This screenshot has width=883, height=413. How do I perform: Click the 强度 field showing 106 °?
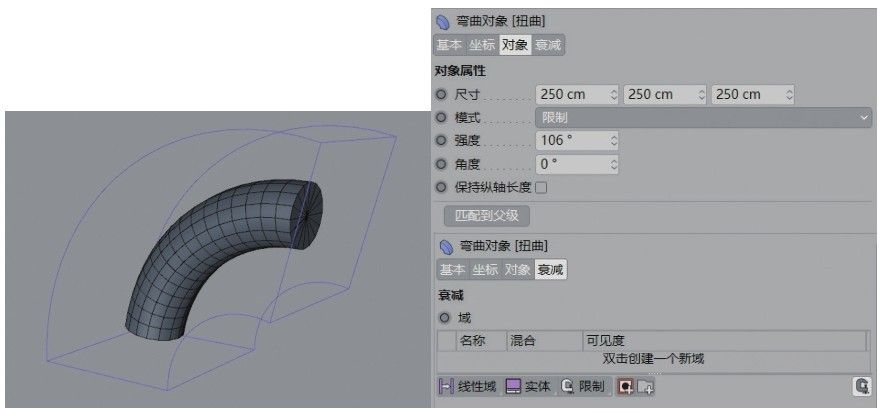(577, 141)
